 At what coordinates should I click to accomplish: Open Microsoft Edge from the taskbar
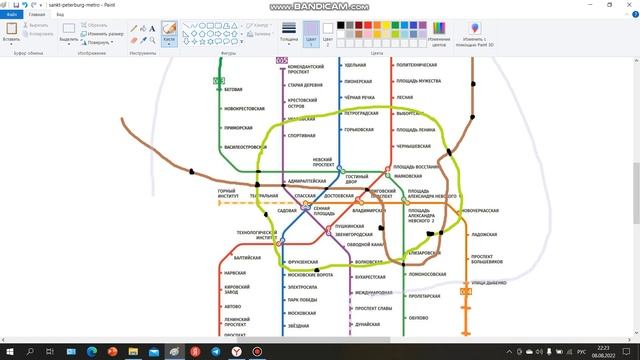click(x=92, y=351)
